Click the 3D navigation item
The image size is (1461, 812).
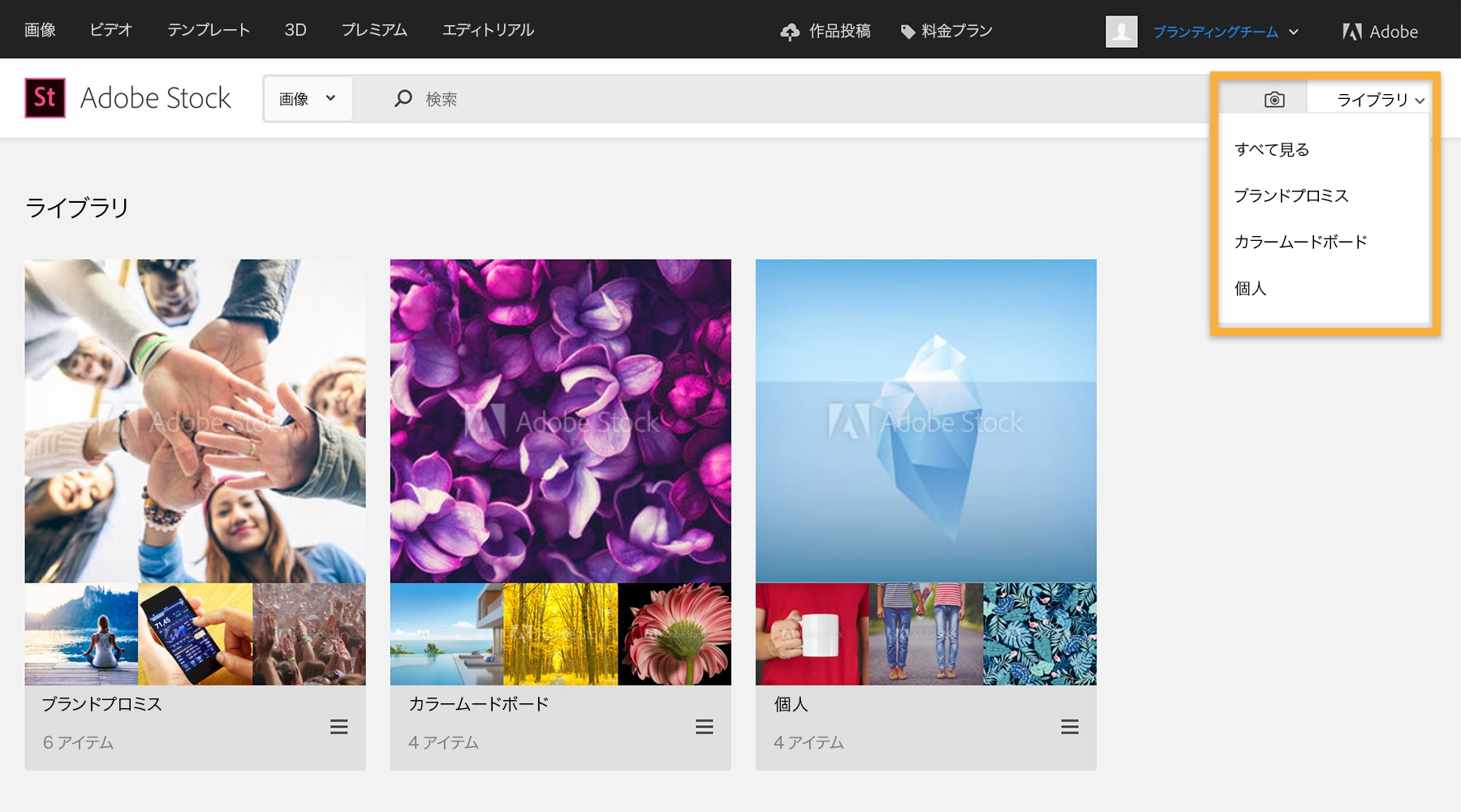point(296,30)
